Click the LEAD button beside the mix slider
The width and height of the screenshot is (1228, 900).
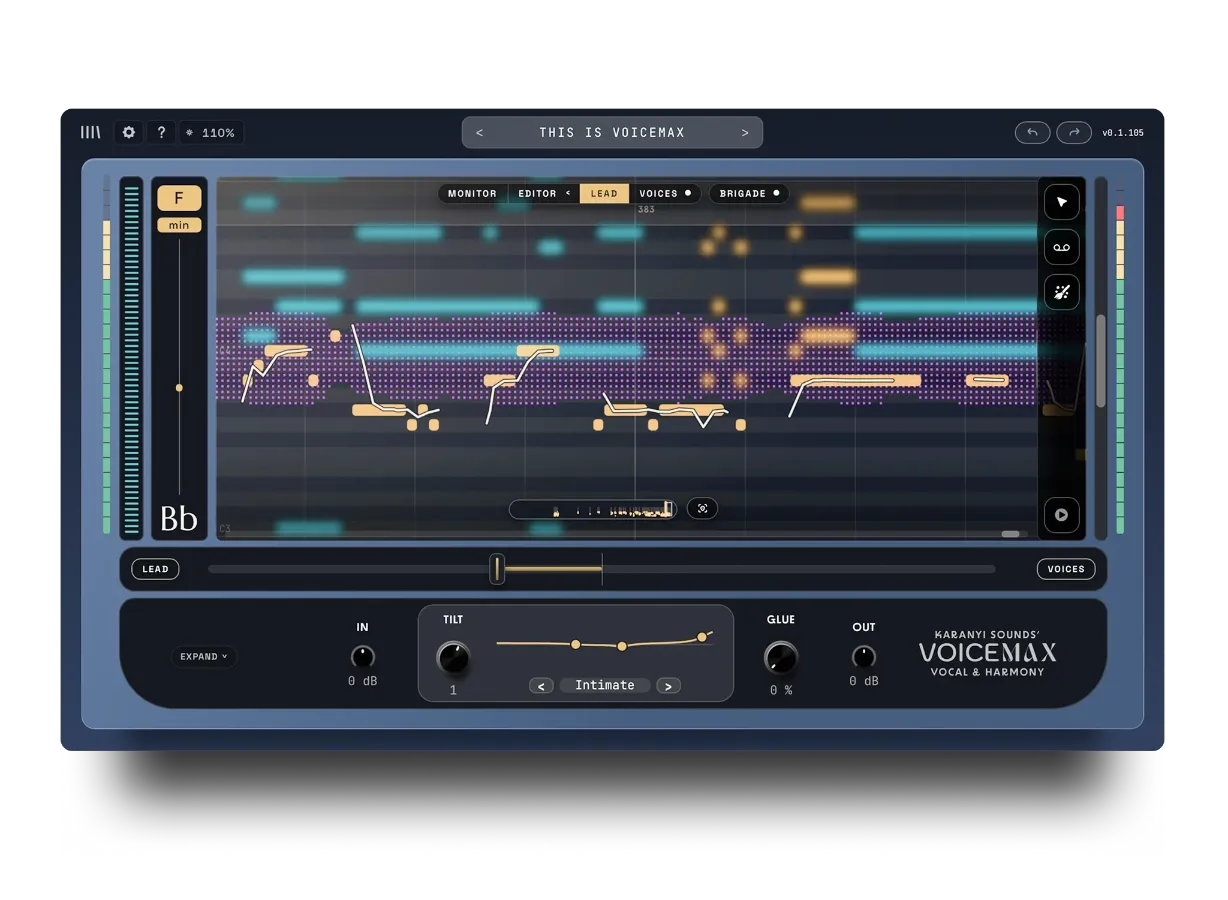click(155, 569)
